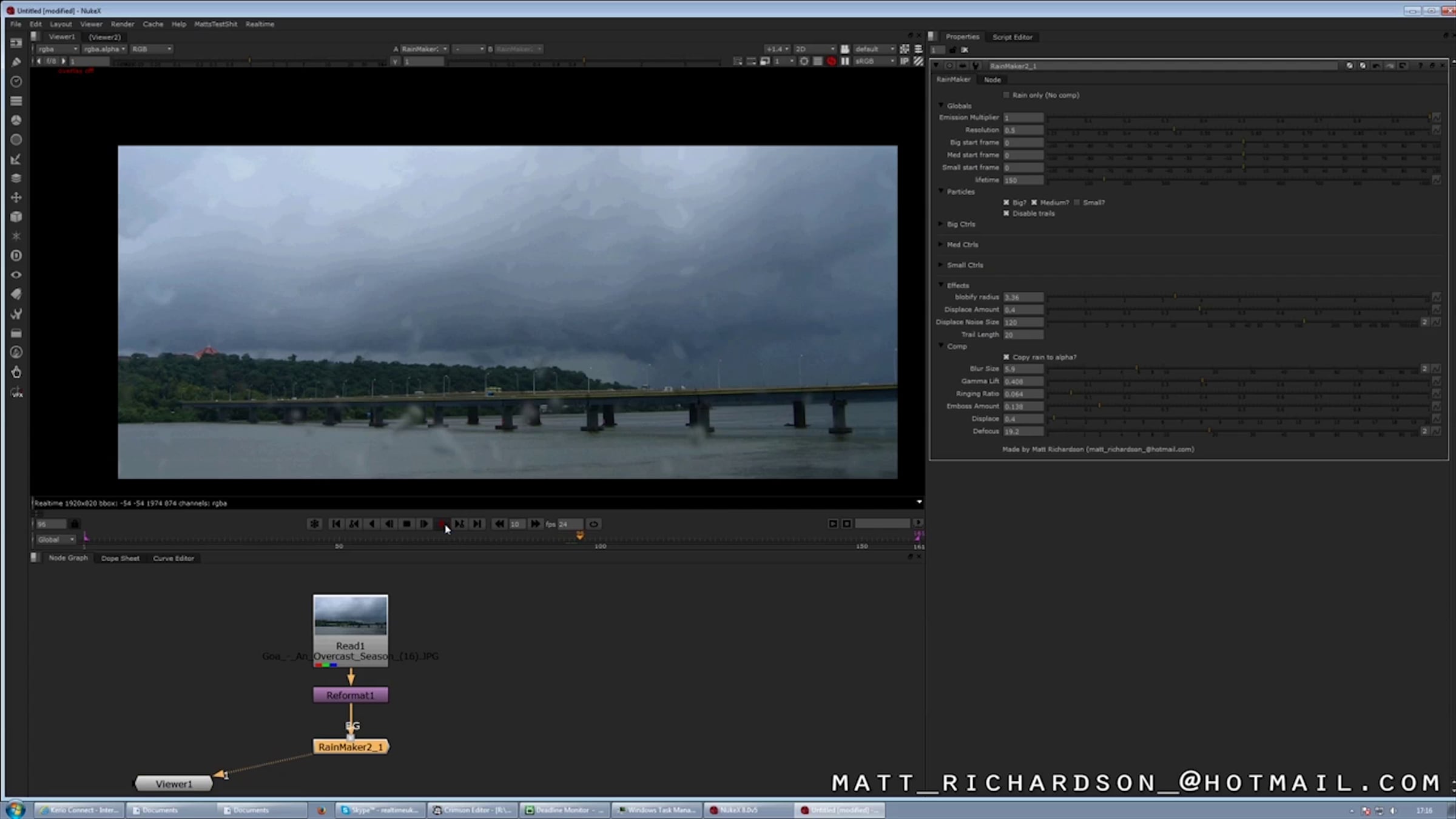The height and width of the screenshot is (819, 1456).
Task: Open the Other nodes toolbar icon
Action: click(x=16, y=333)
